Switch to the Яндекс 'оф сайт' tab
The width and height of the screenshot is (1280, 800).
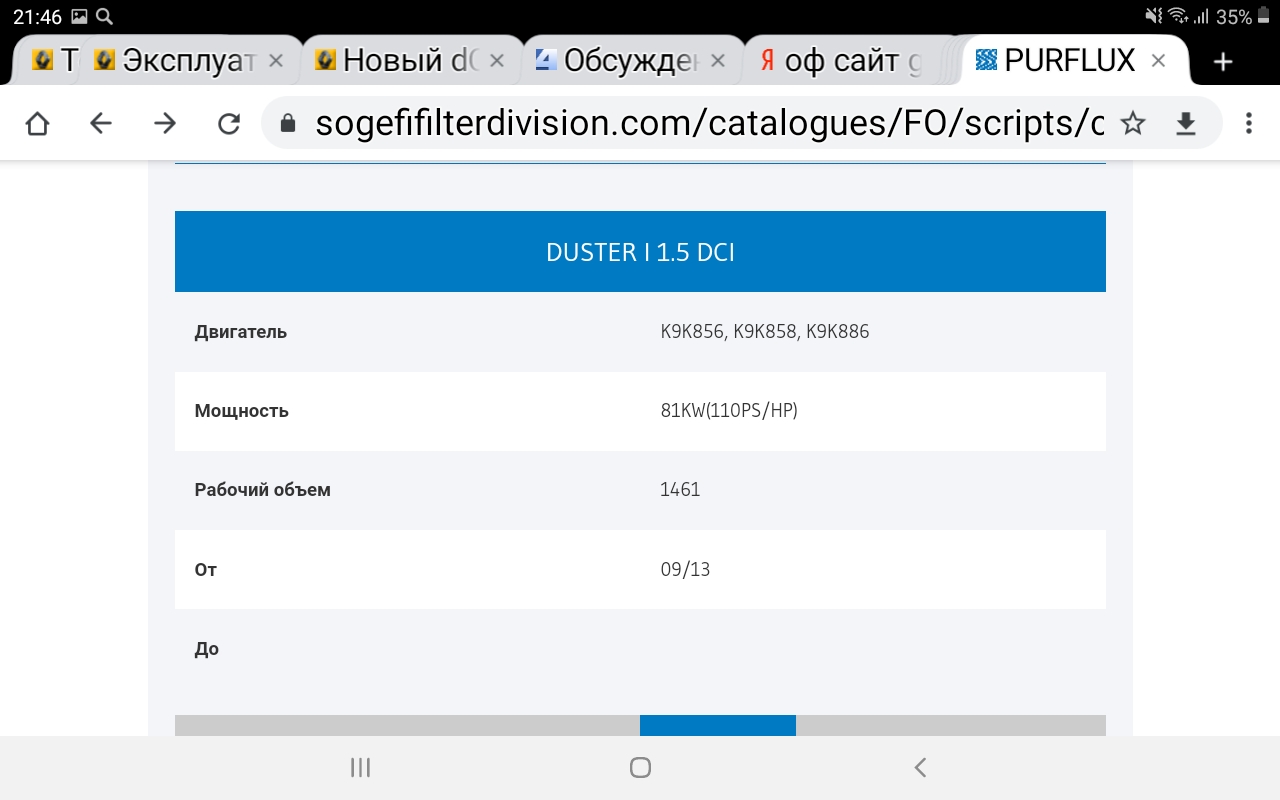(x=841, y=61)
